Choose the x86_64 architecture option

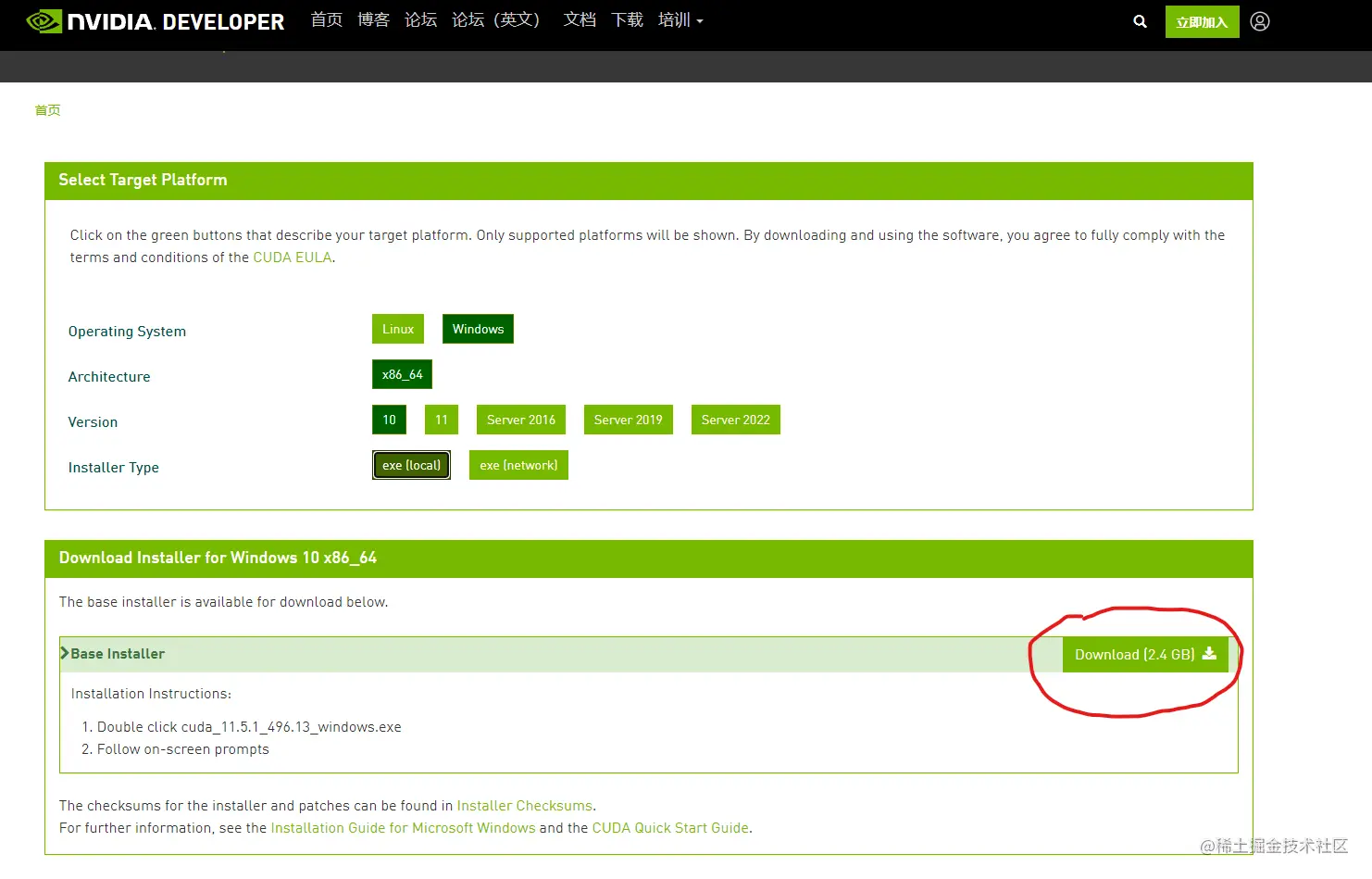click(x=402, y=374)
